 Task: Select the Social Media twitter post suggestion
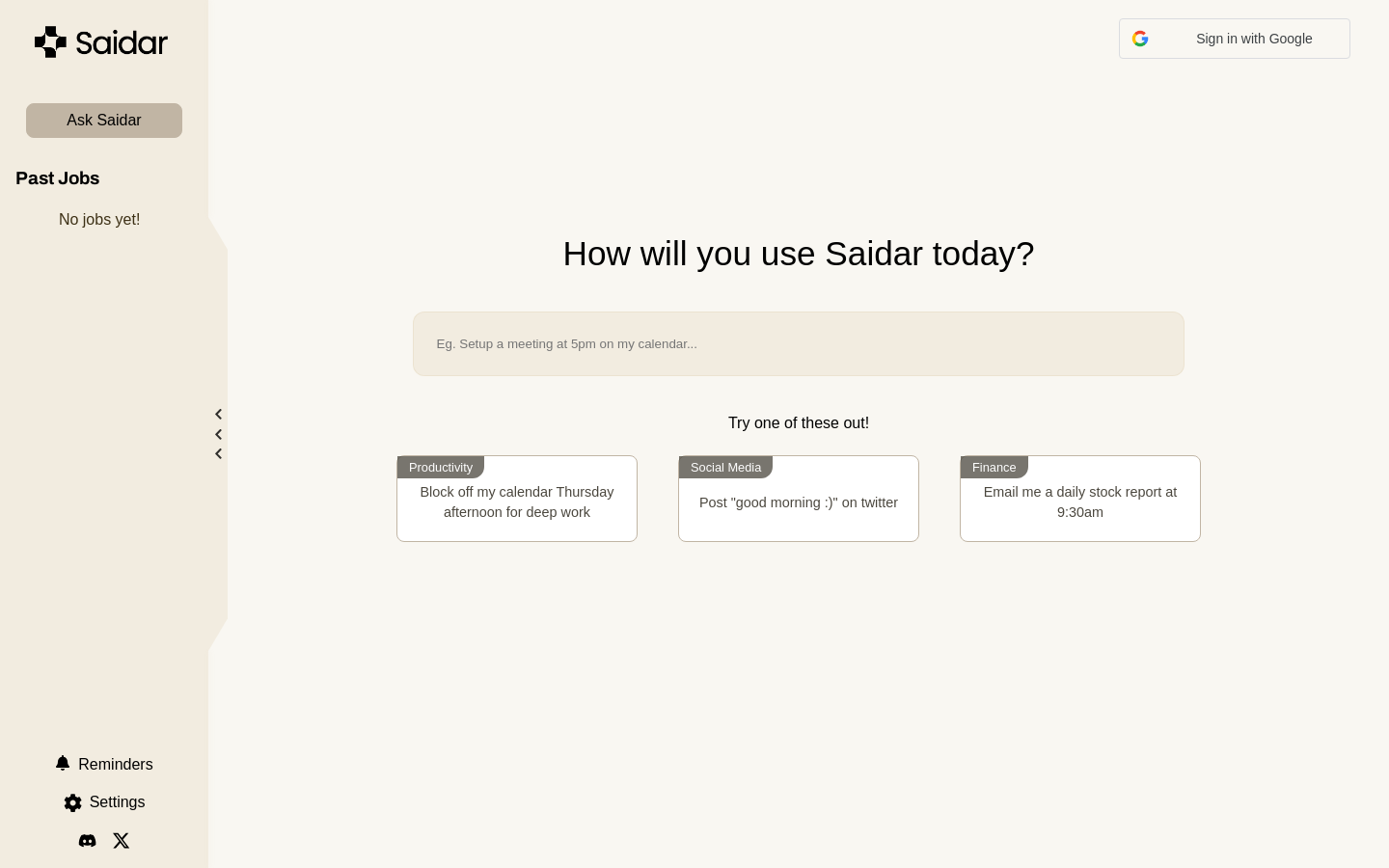tap(799, 499)
